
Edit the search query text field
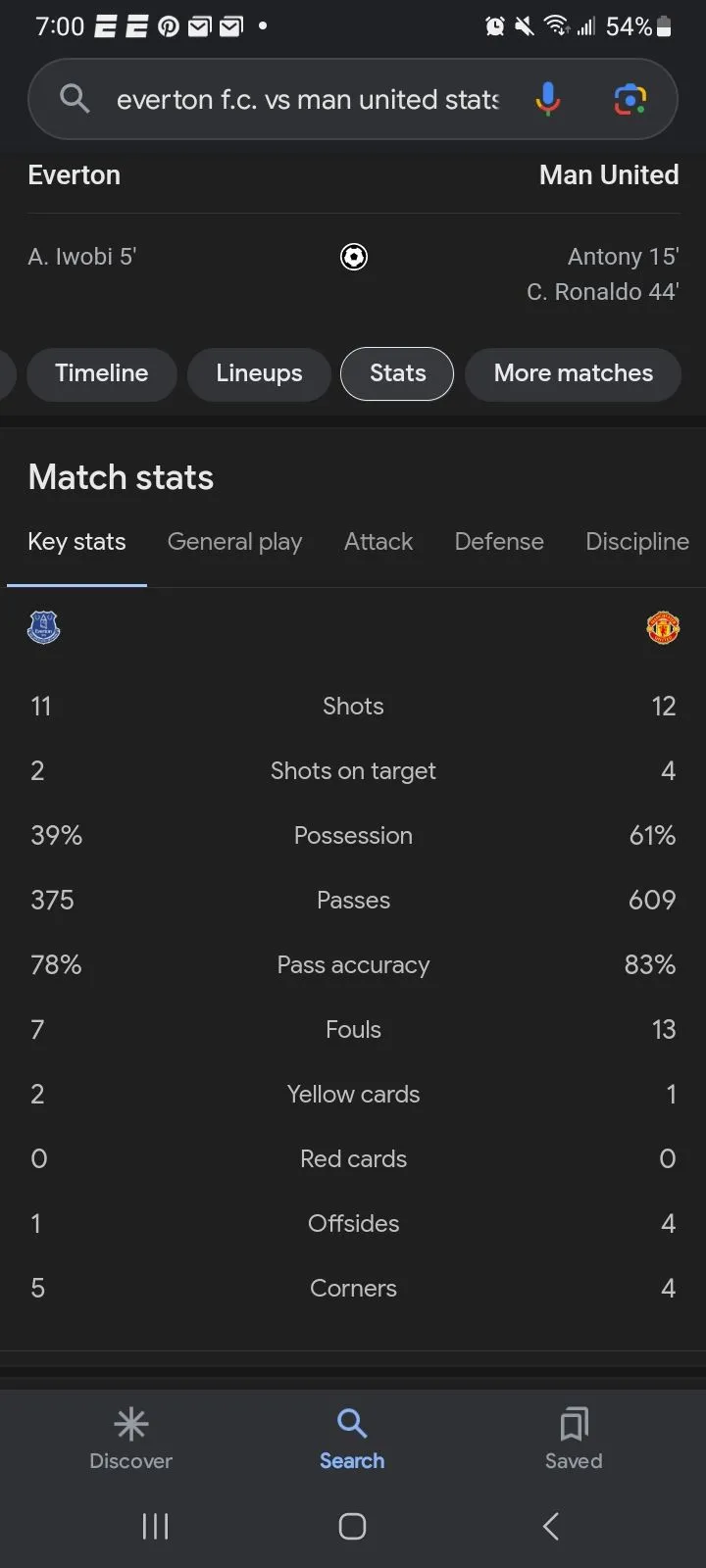coord(307,99)
